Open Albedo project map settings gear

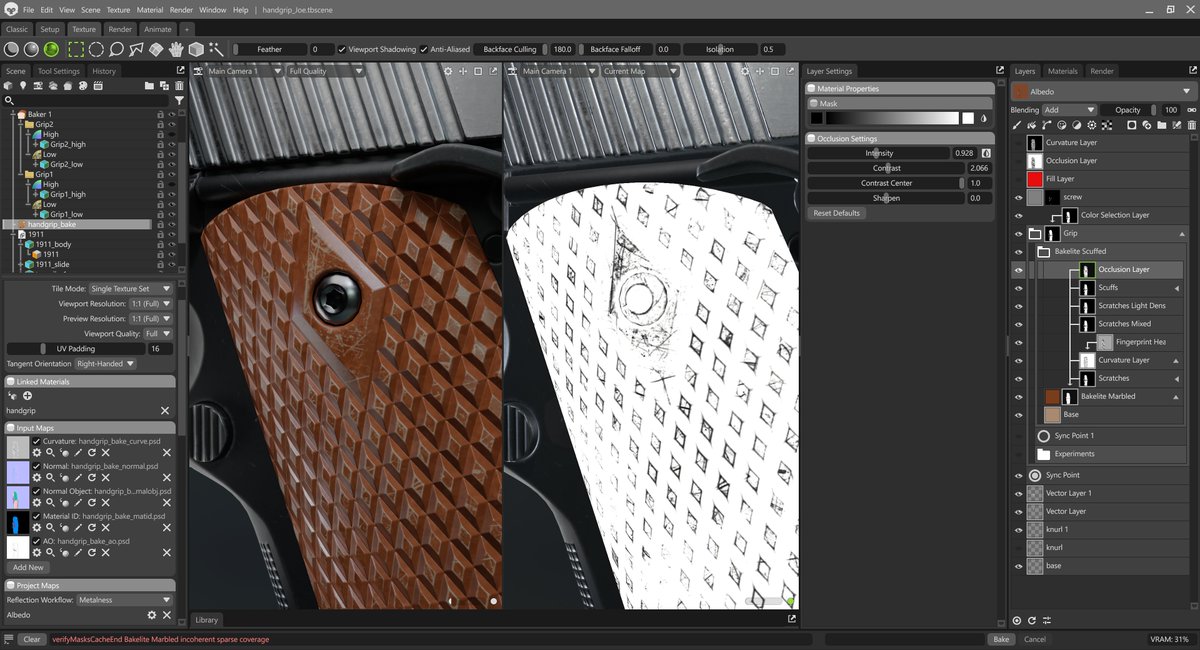click(152, 615)
